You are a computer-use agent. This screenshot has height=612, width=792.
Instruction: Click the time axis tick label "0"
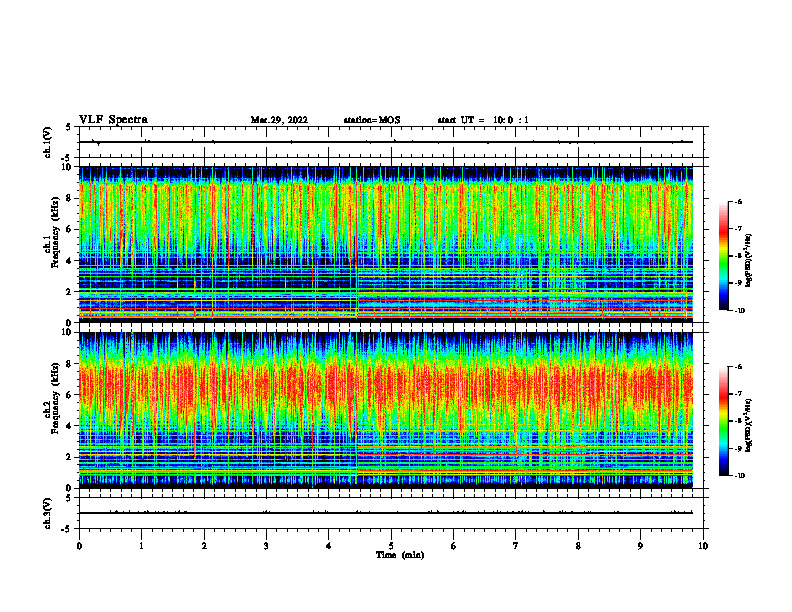(79, 546)
